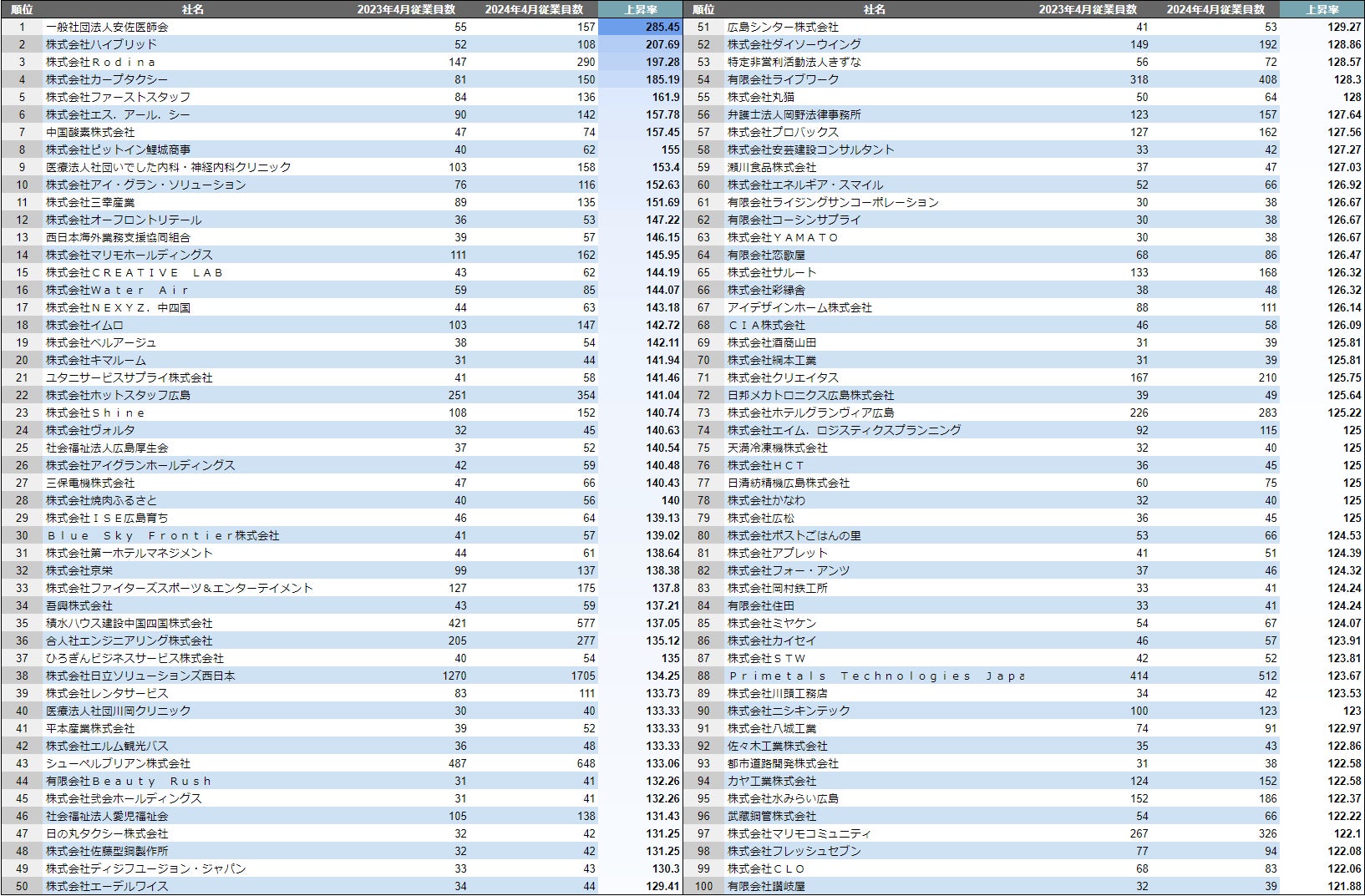Click the growth rate value 285.45
The height and width of the screenshot is (896, 1365).
pos(662,27)
